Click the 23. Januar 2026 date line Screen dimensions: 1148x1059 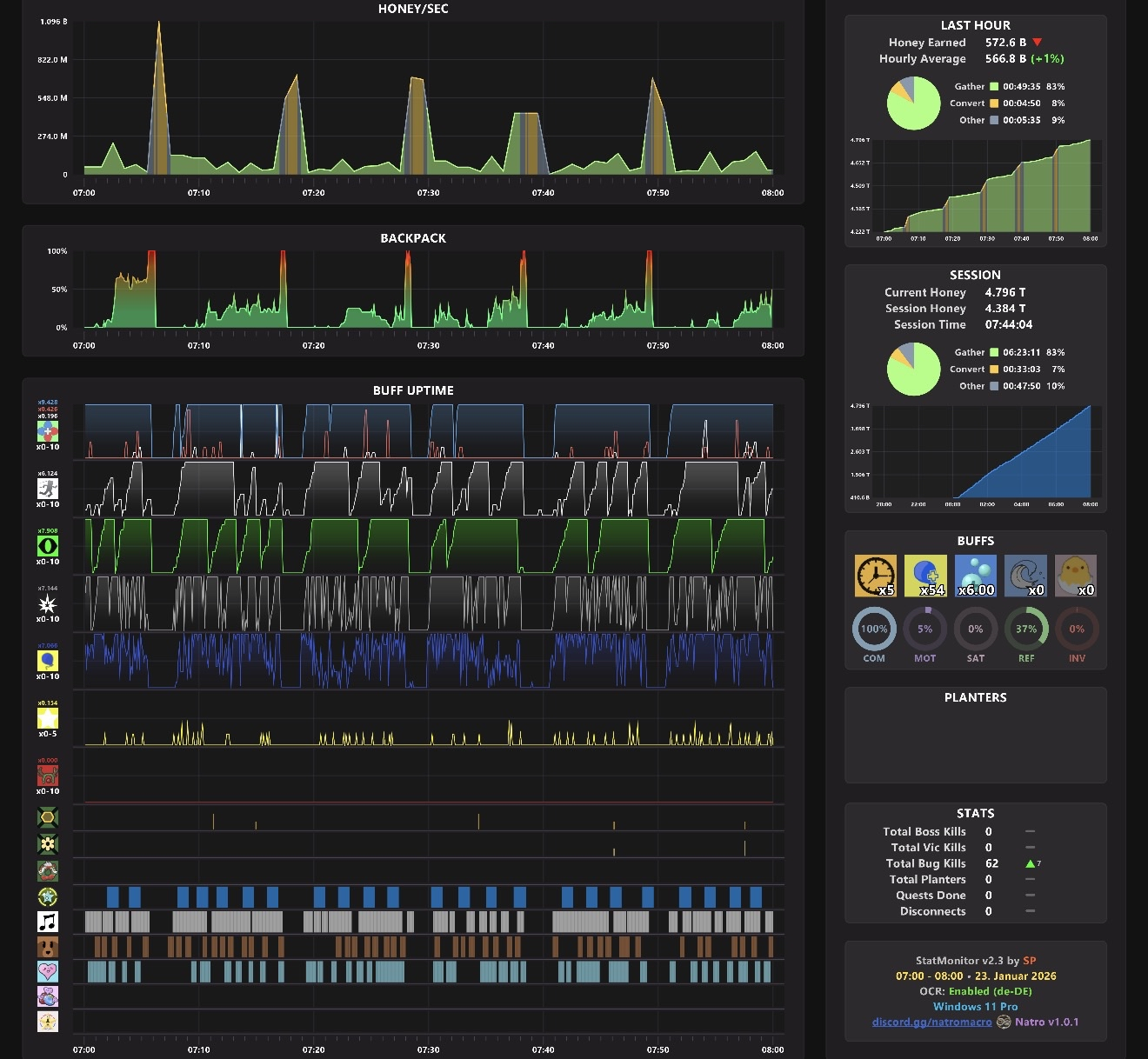click(976, 976)
